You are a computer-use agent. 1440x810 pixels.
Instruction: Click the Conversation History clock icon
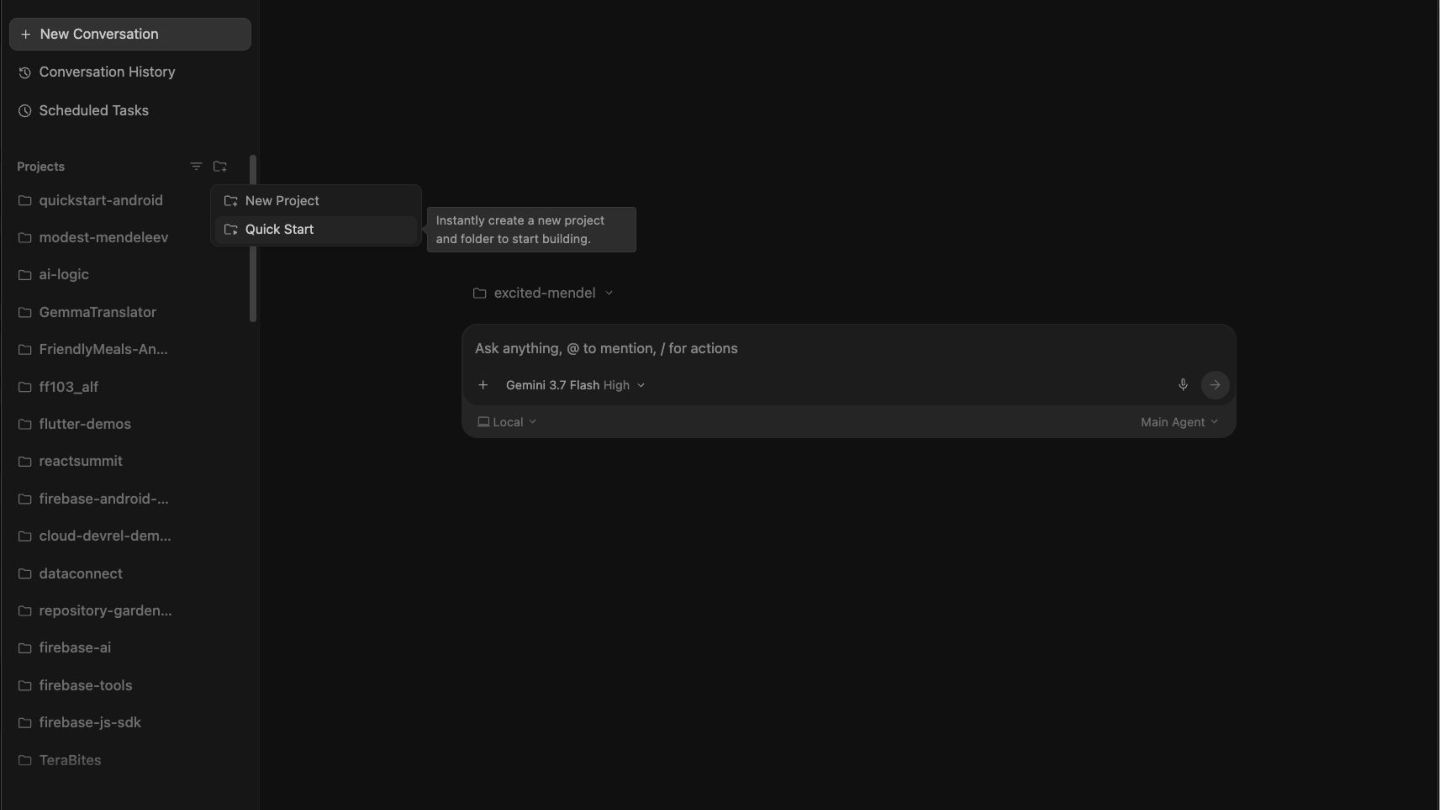[25, 73]
